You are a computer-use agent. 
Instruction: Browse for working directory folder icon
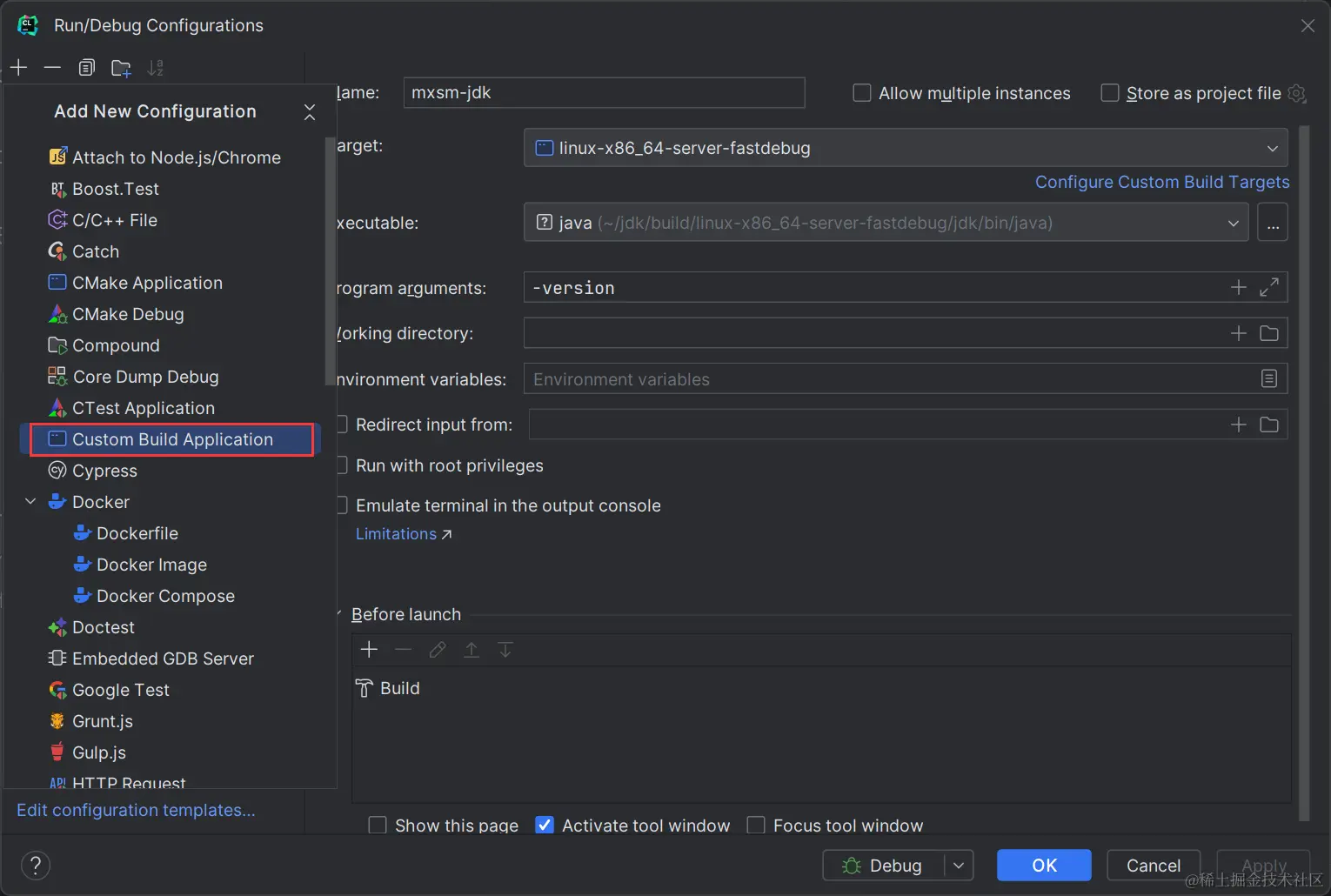[1269, 333]
